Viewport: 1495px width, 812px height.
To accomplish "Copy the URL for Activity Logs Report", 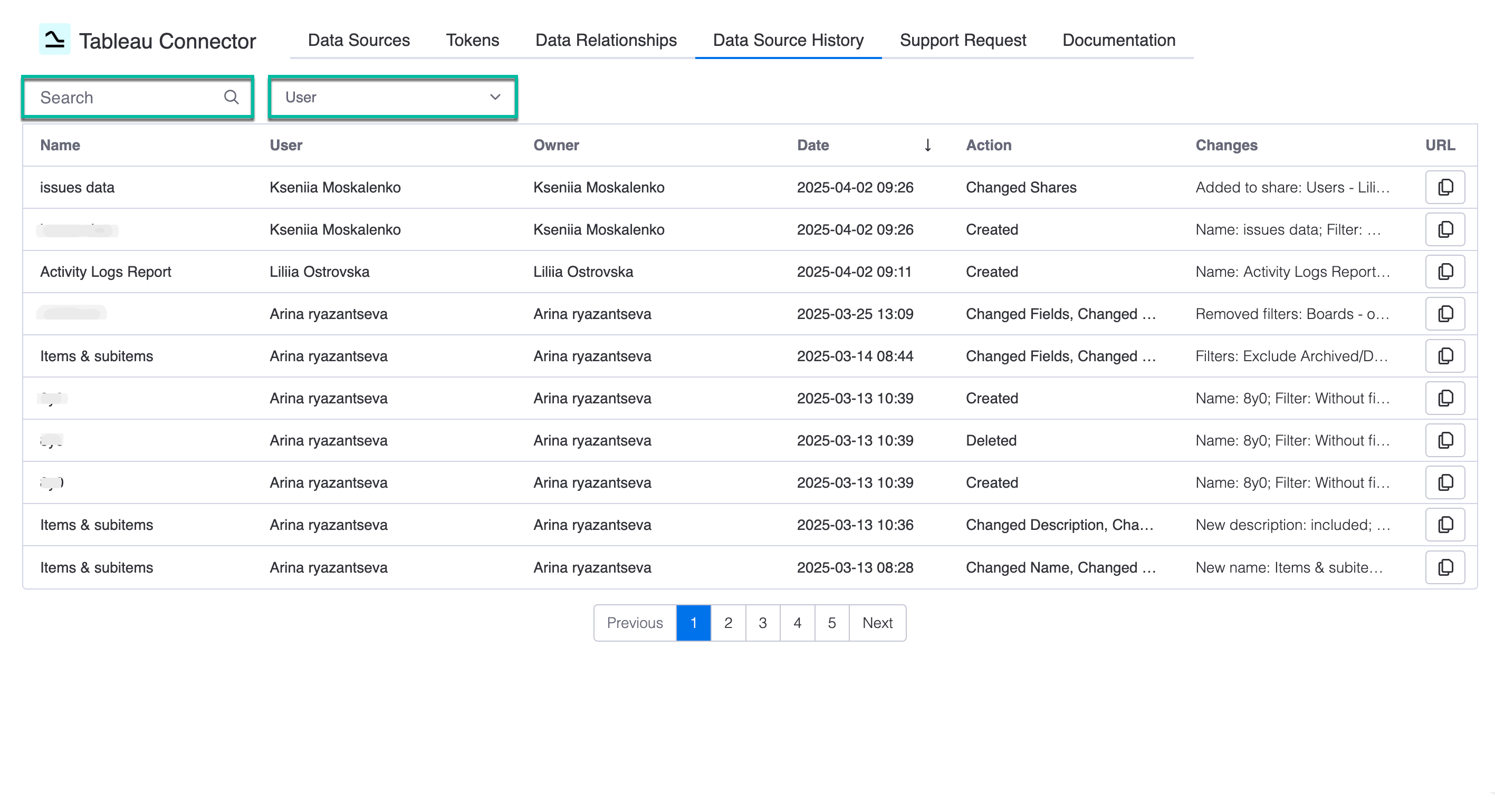I will [1445, 271].
